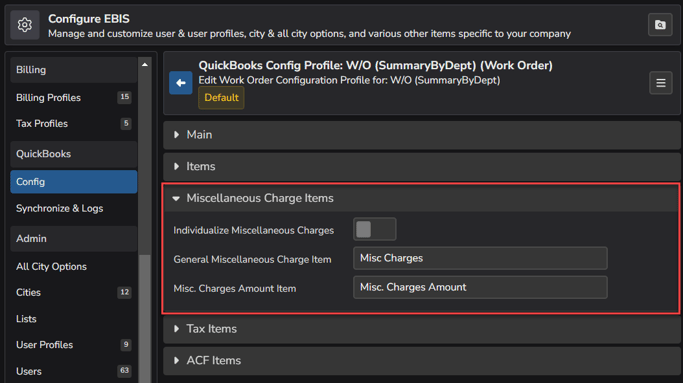
Task: Click the scroll-up arrow in sidebar
Action: pyautogui.click(x=145, y=65)
